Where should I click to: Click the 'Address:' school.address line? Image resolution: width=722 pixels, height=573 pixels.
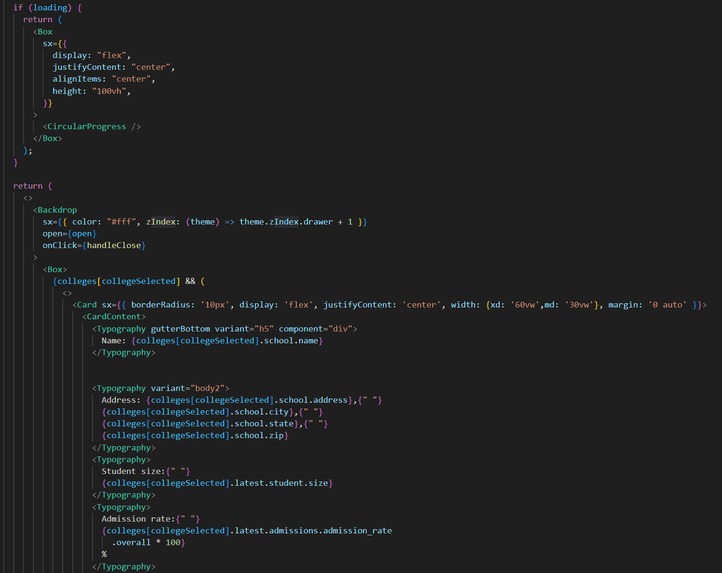tap(242, 400)
